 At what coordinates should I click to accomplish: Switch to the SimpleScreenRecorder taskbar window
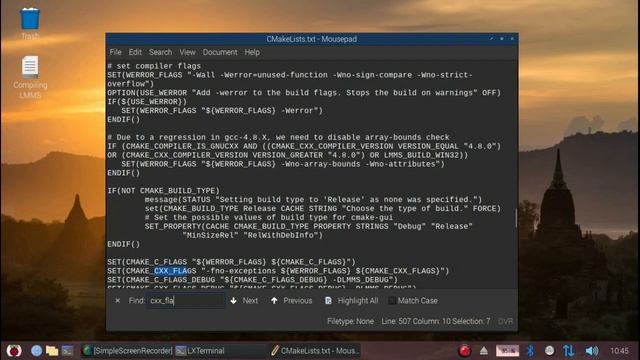point(127,351)
